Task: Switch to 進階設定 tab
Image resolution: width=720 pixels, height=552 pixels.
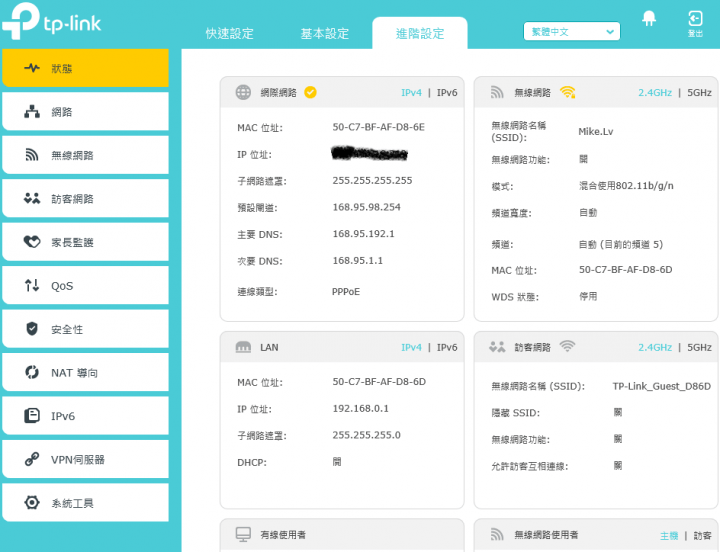Action: [x=420, y=33]
